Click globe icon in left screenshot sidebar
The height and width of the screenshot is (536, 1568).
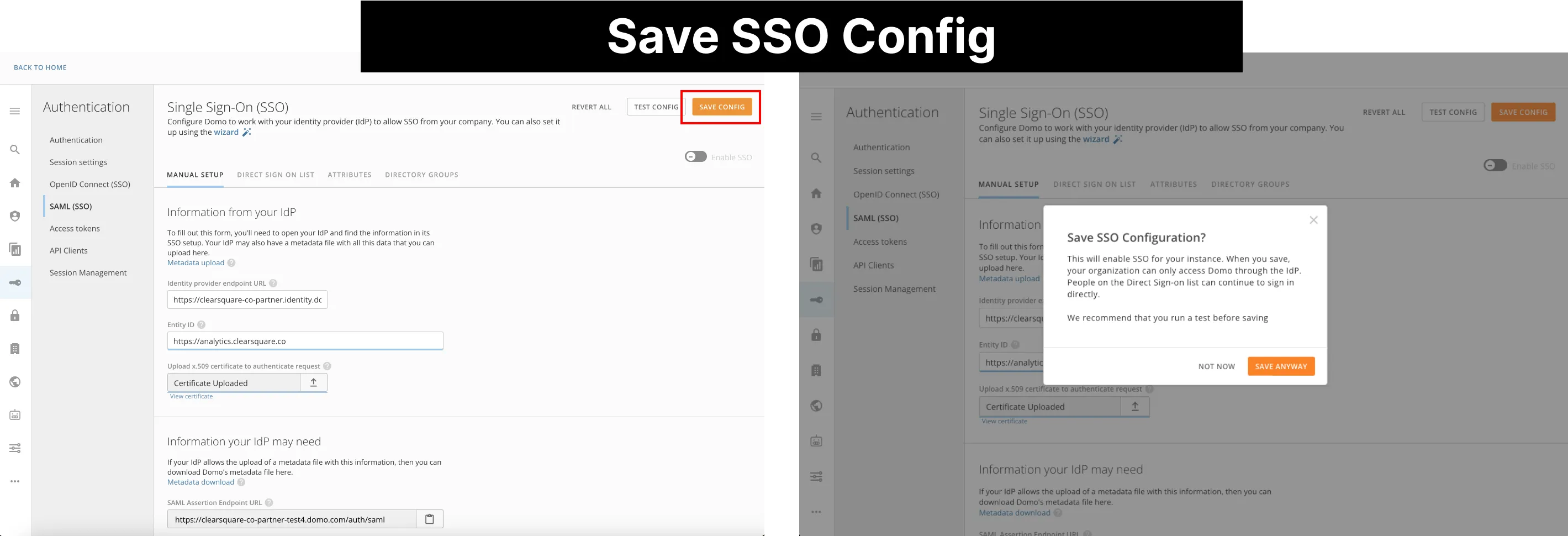pyautogui.click(x=14, y=382)
